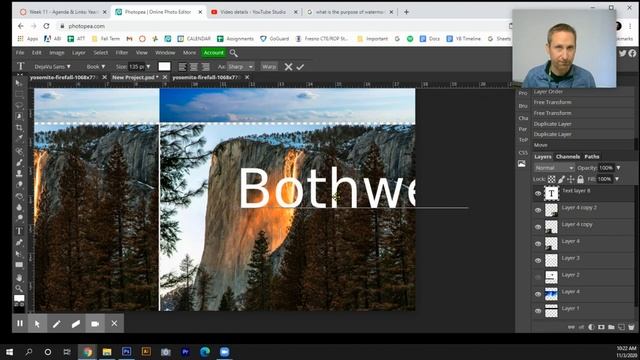Click the font size input field
Image resolution: width=640 pixels, height=360 pixels.
coord(136,67)
